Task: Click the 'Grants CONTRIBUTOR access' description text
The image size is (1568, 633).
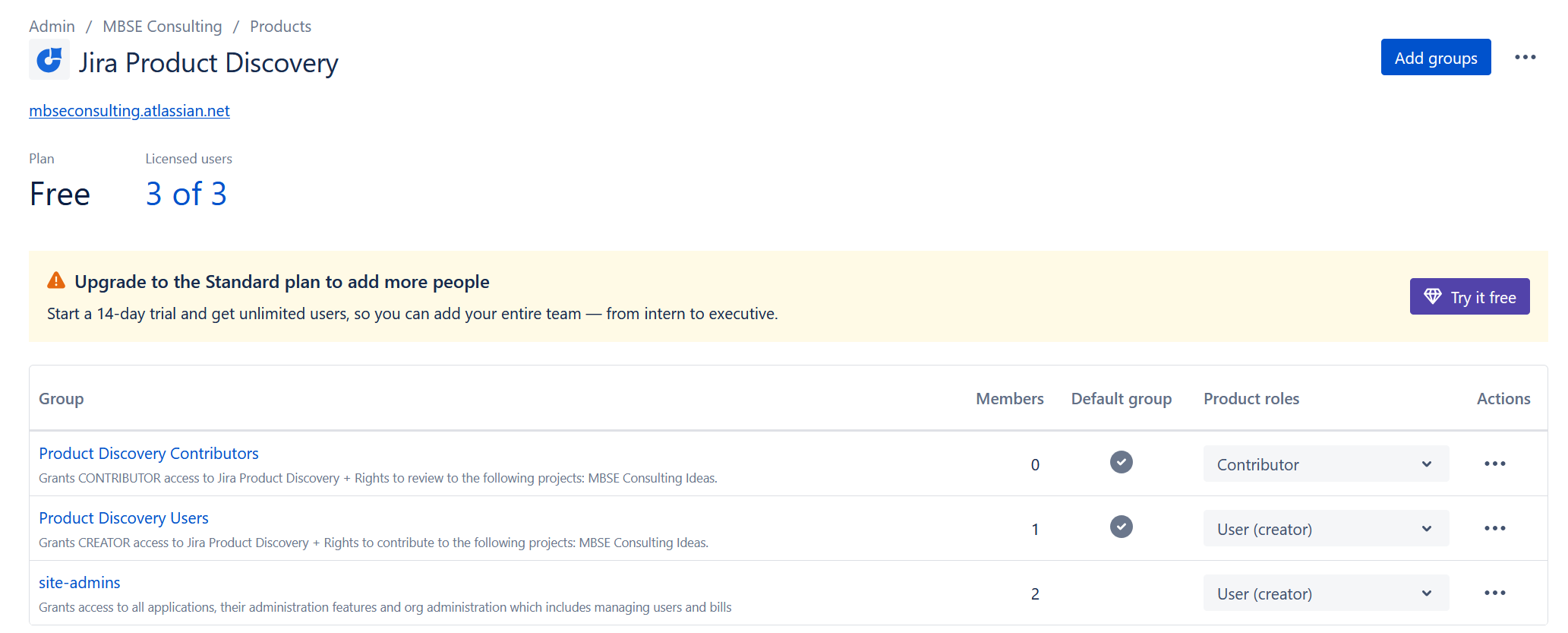Action: pyautogui.click(x=378, y=478)
